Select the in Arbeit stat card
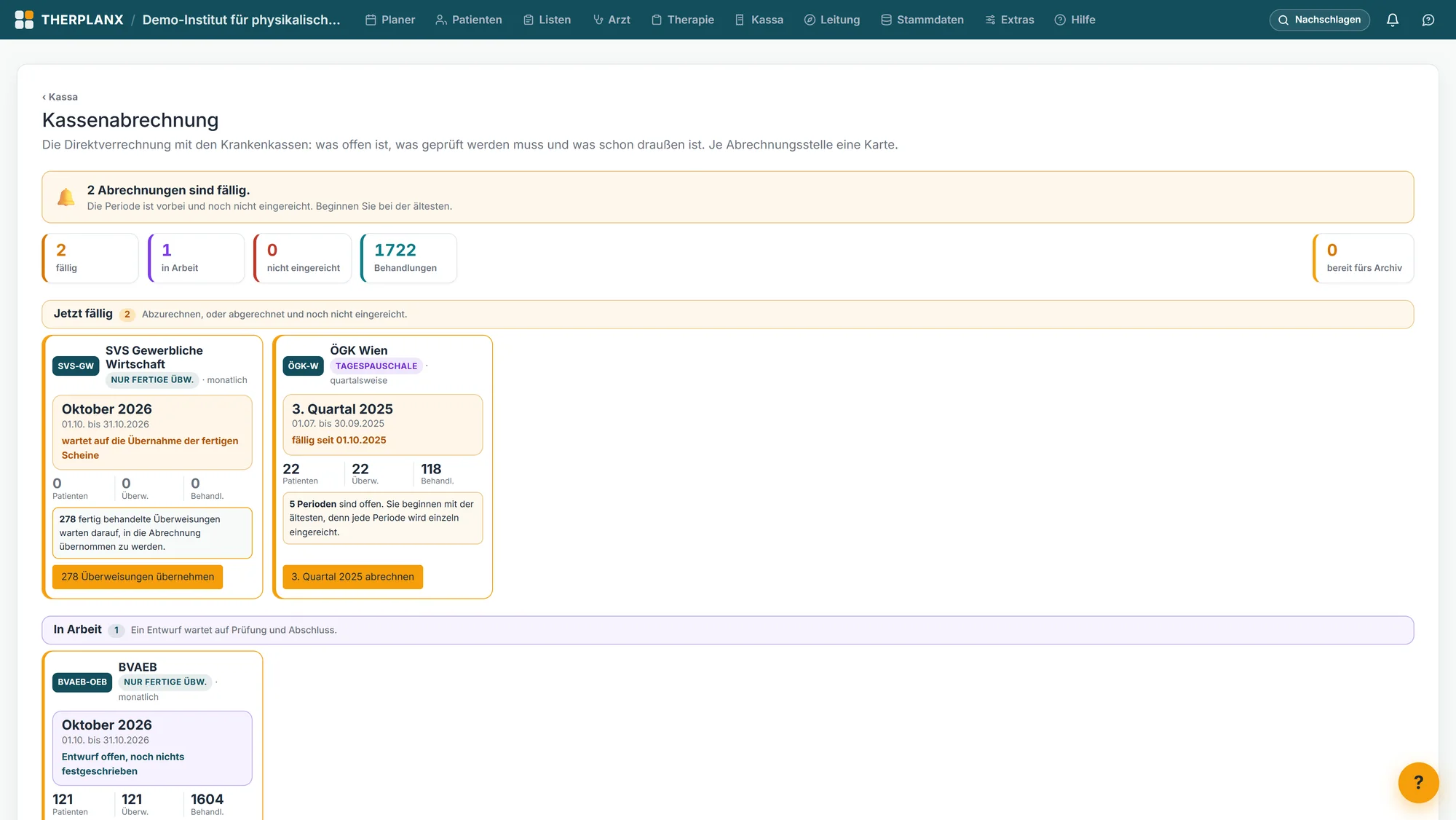Screen dimensions: 1456x820 point(196,258)
